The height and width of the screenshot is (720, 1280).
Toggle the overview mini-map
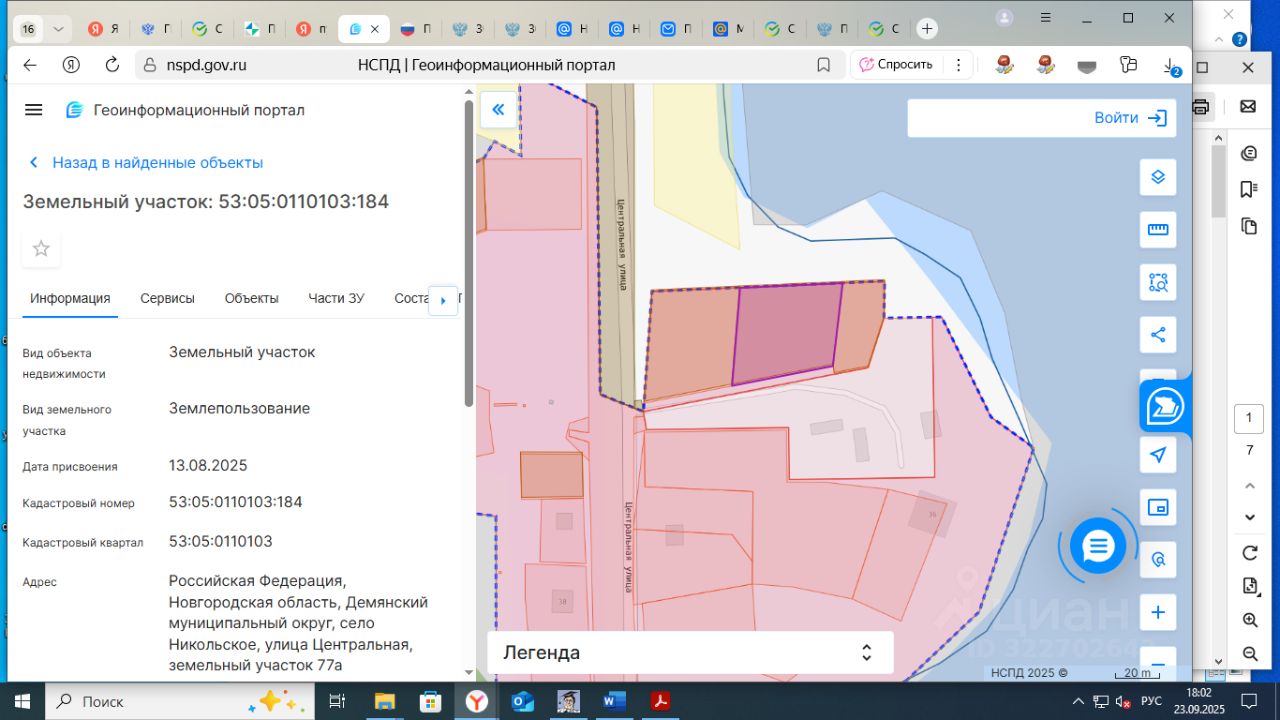[x=1158, y=507]
